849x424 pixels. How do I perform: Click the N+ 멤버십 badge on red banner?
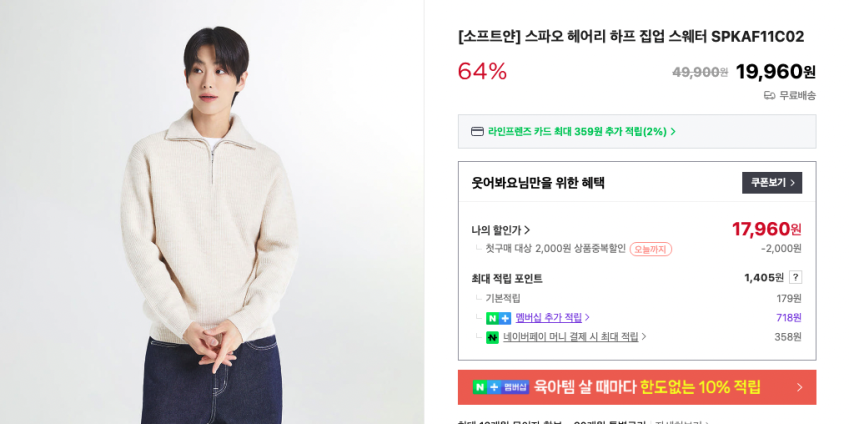[x=501, y=387]
